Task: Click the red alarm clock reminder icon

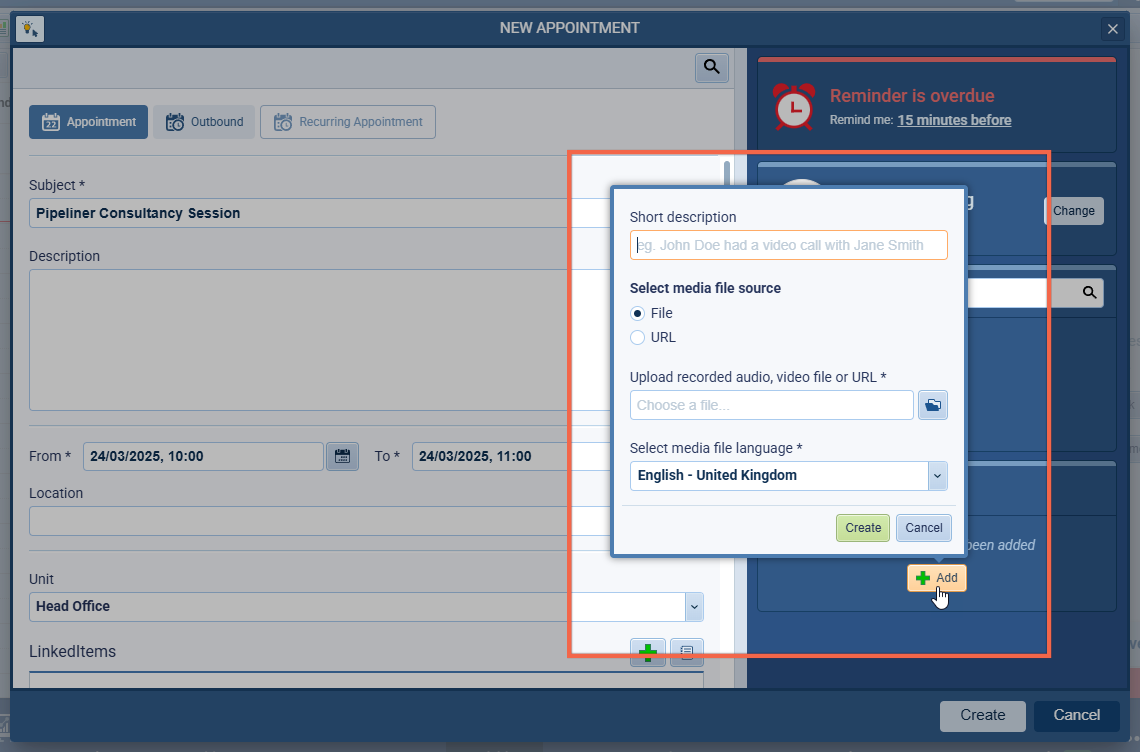Action: tap(794, 106)
